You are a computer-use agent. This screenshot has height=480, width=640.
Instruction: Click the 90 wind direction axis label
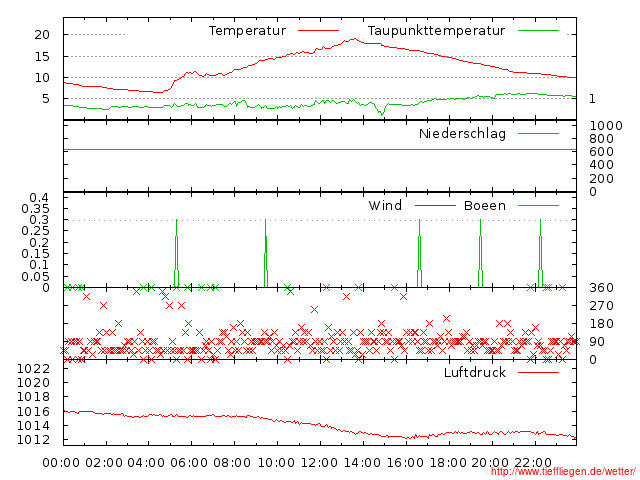point(597,342)
